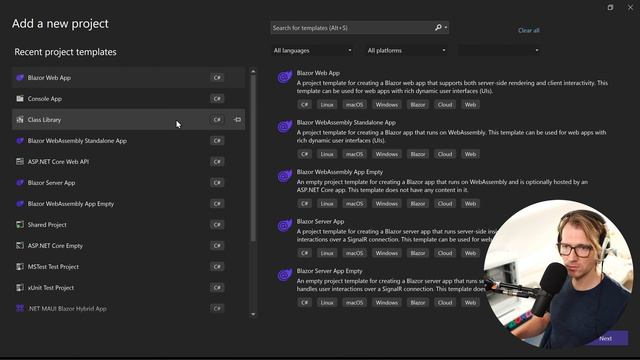Viewport: 640px width, 360px height.
Task: Select ASP.NET Core Empty template row
Action: point(128,245)
